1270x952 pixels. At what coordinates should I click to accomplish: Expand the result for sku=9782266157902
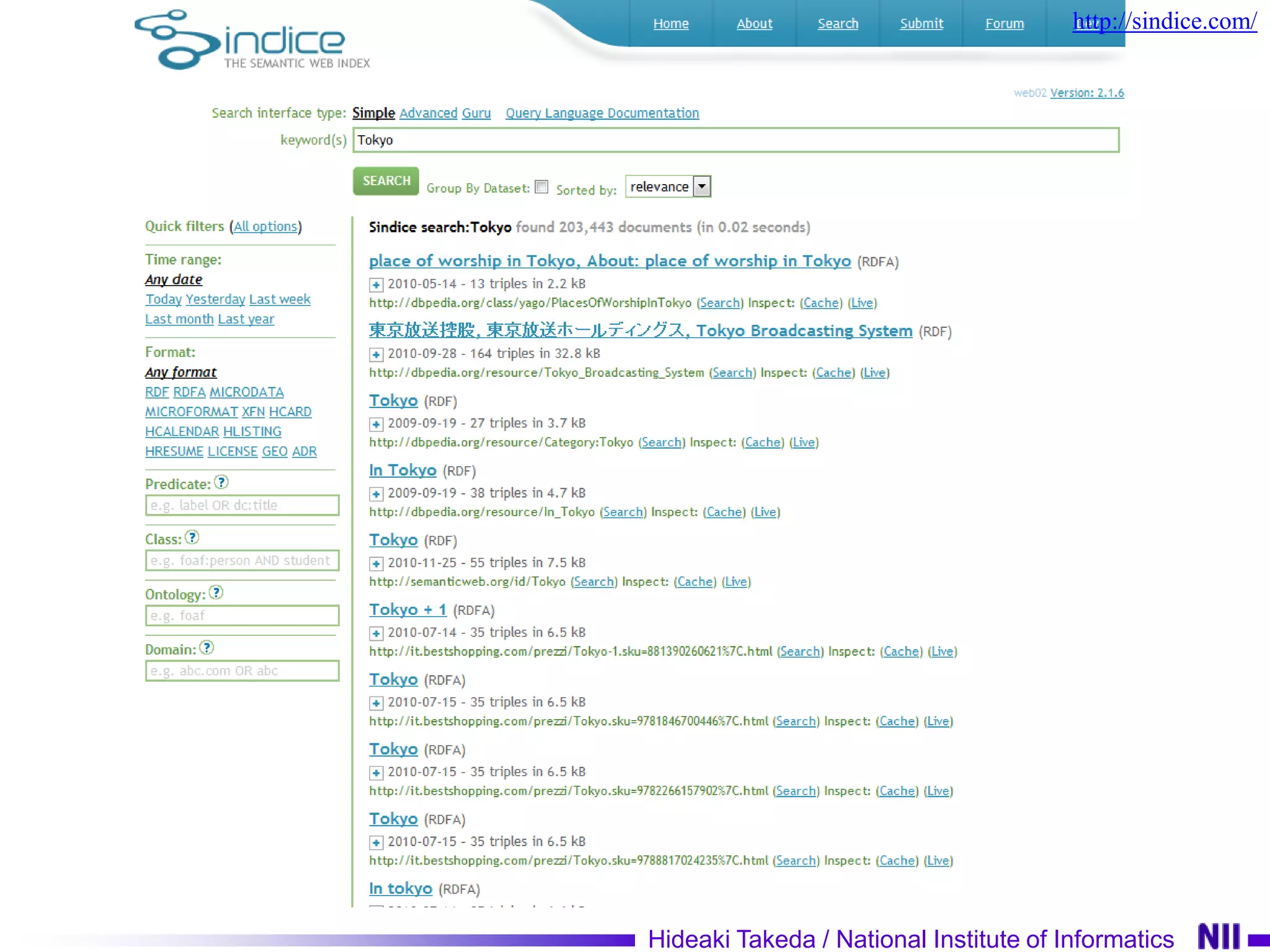click(376, 773)
